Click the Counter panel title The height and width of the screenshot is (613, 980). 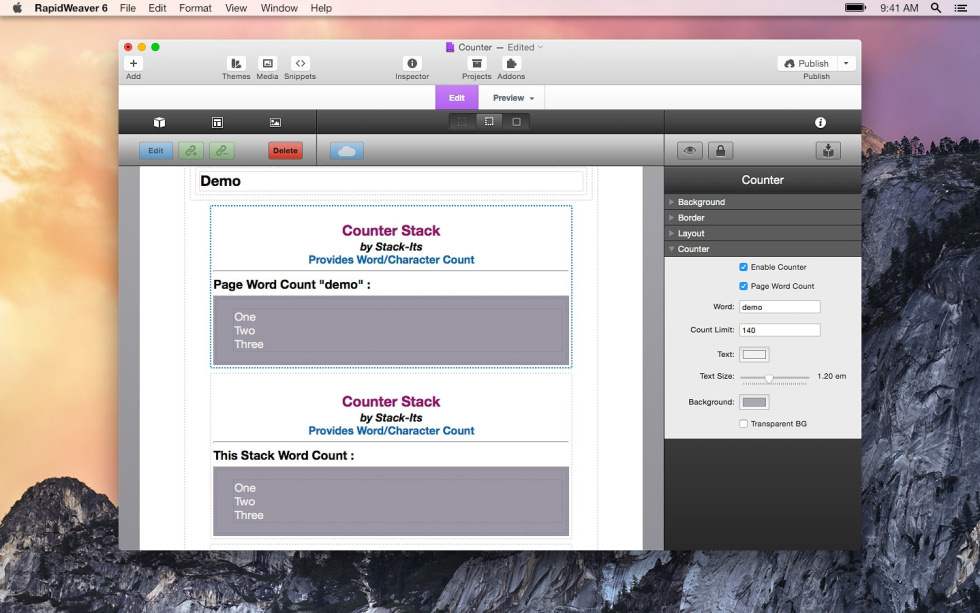762,180
